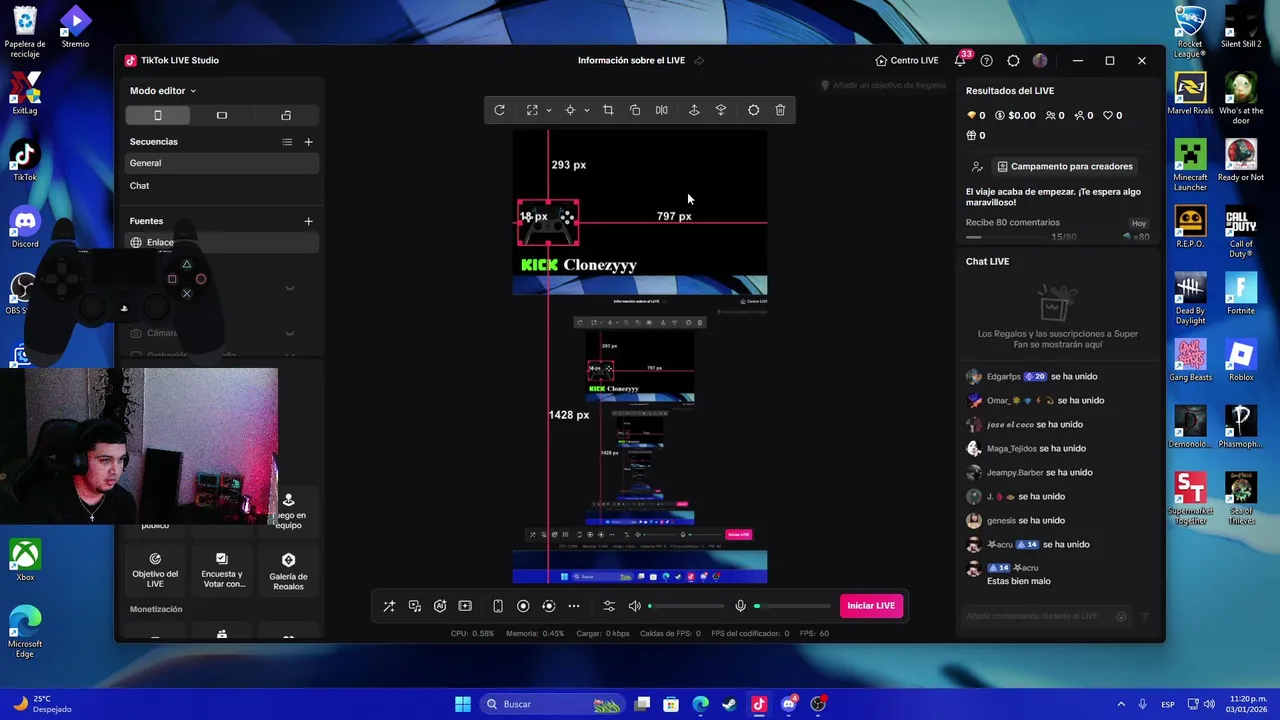Start recording with the record circle icon

523,606
